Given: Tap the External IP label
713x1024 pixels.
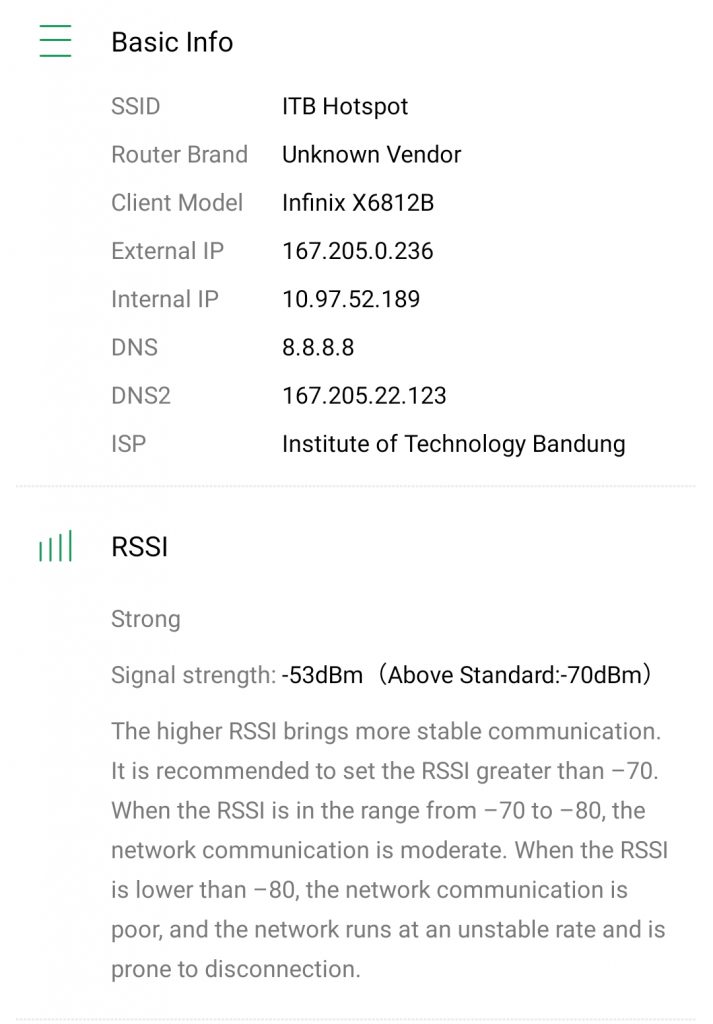Looking at the screenshot, I should click(168, 251).
